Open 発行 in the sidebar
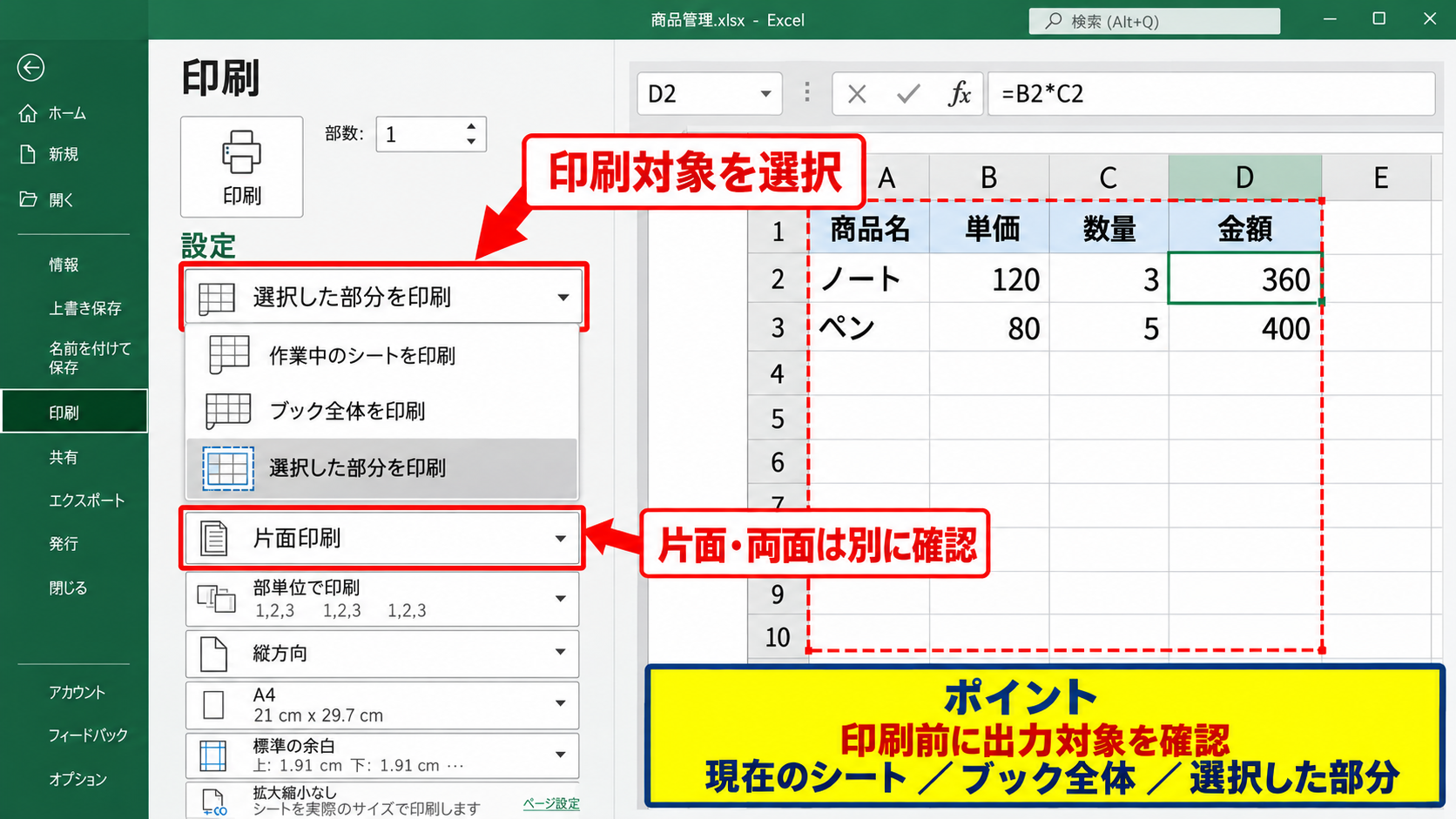1456x819 pixels. (x=64, y=544)
